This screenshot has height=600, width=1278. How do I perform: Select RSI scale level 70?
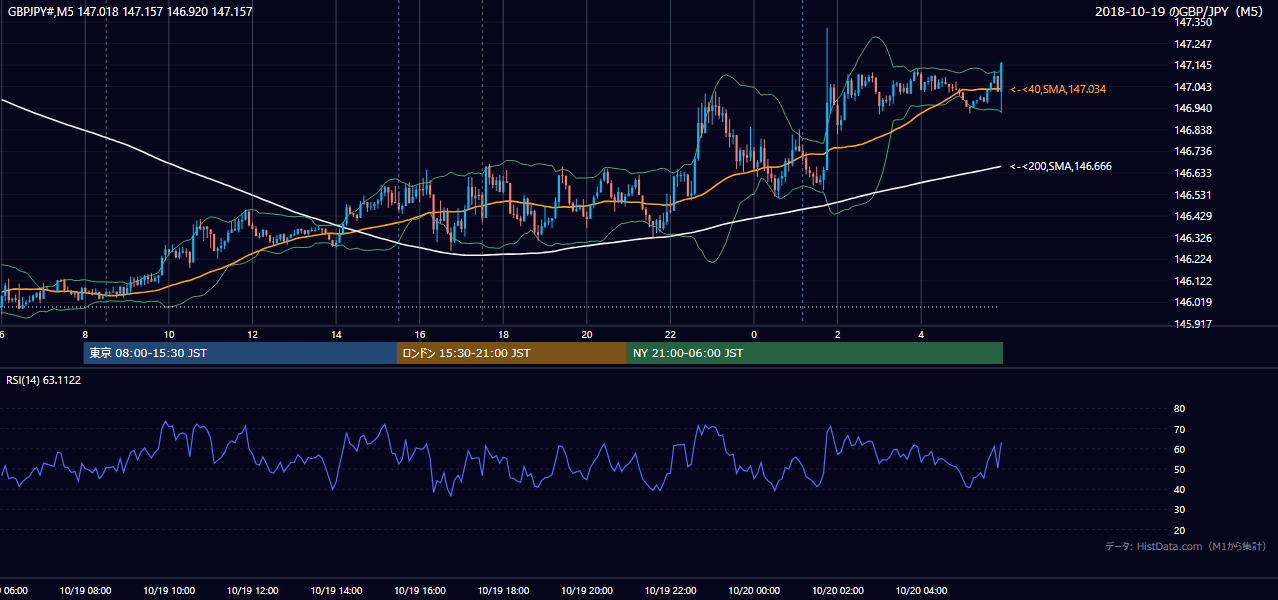(1179, 429)
